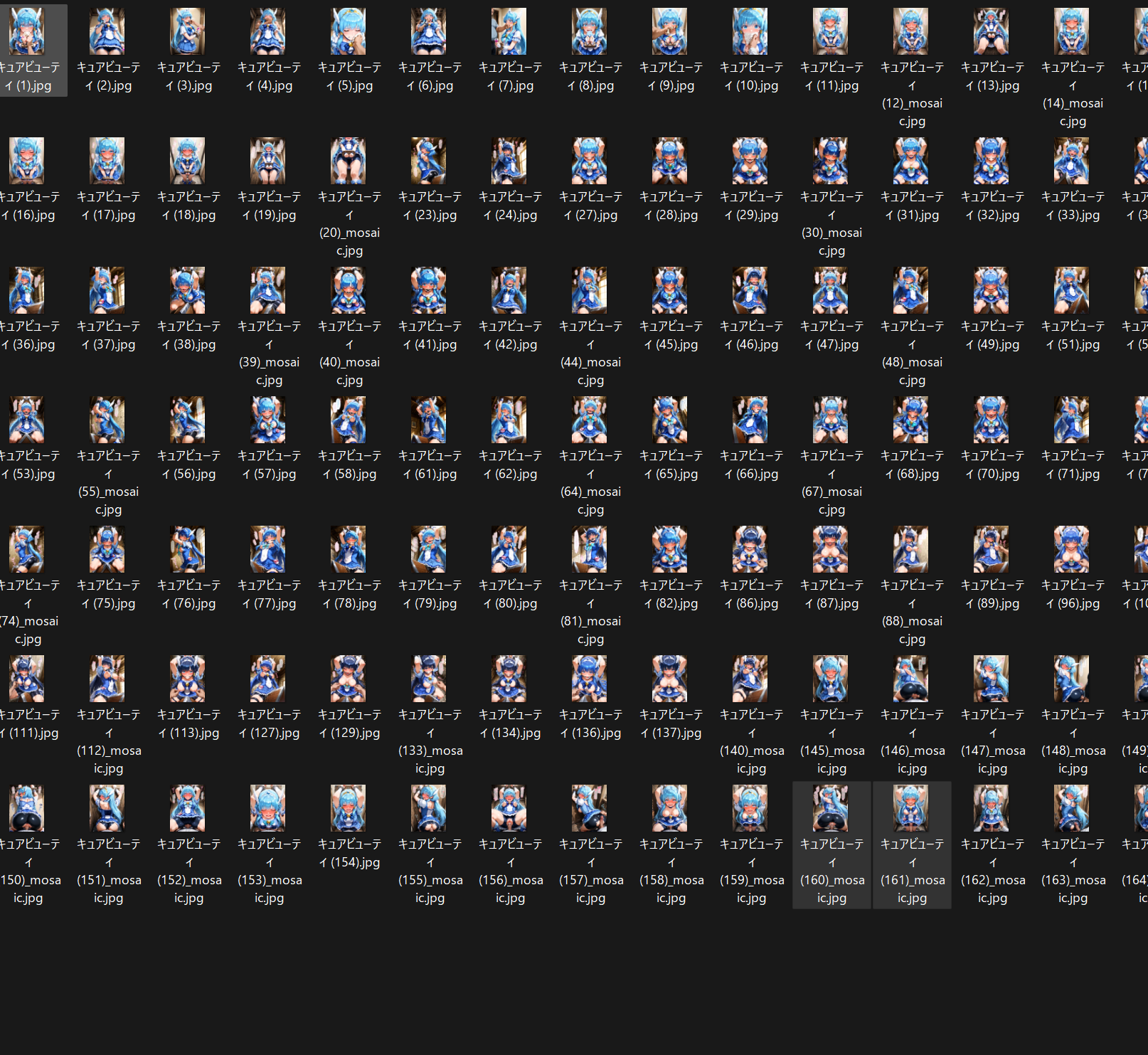
Task: Select file キュアビューティ (81)_mosaic.jpg
Action: (x=590, y=586)
